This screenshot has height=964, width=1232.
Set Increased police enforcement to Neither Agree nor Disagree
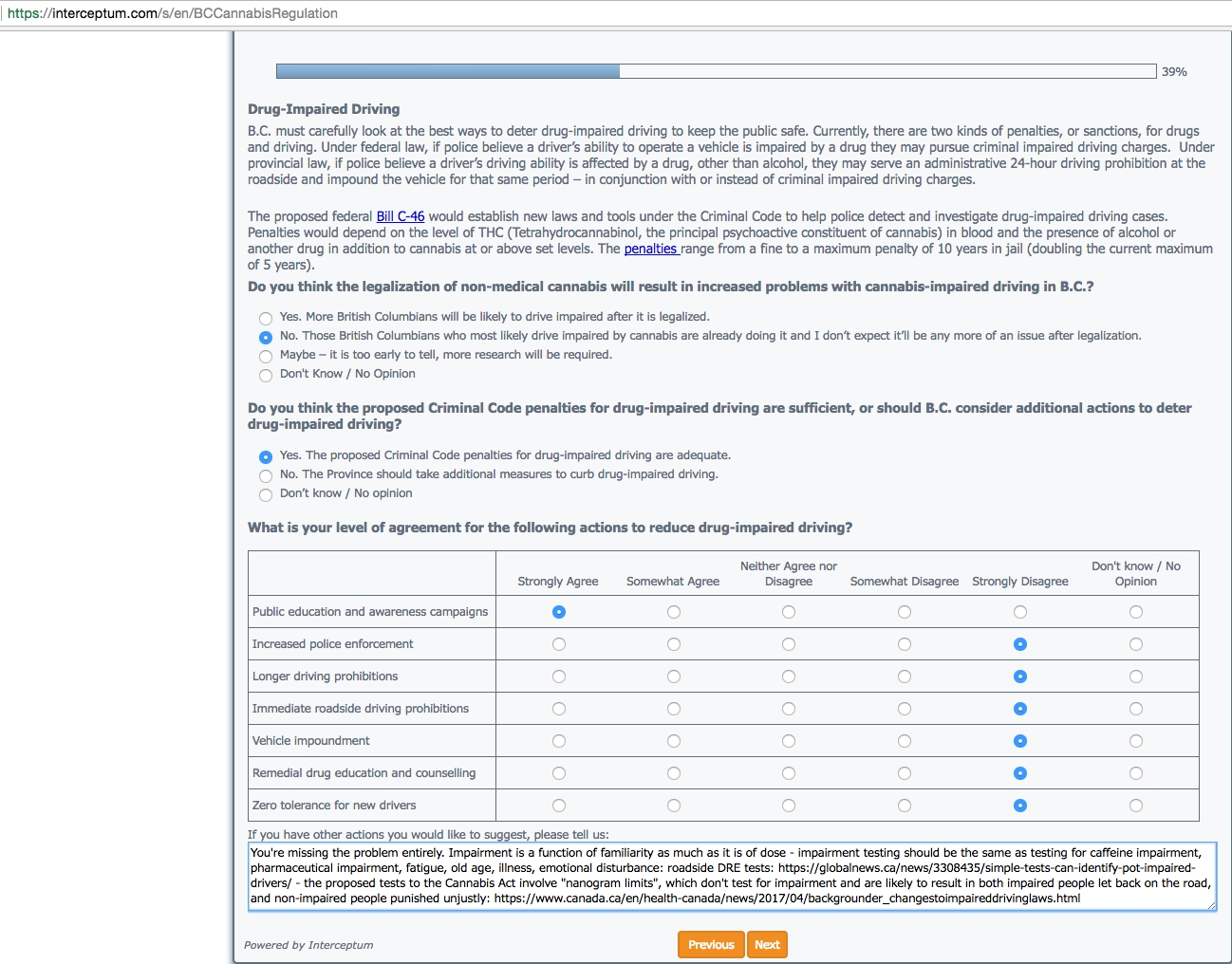[x=789, y=644]
